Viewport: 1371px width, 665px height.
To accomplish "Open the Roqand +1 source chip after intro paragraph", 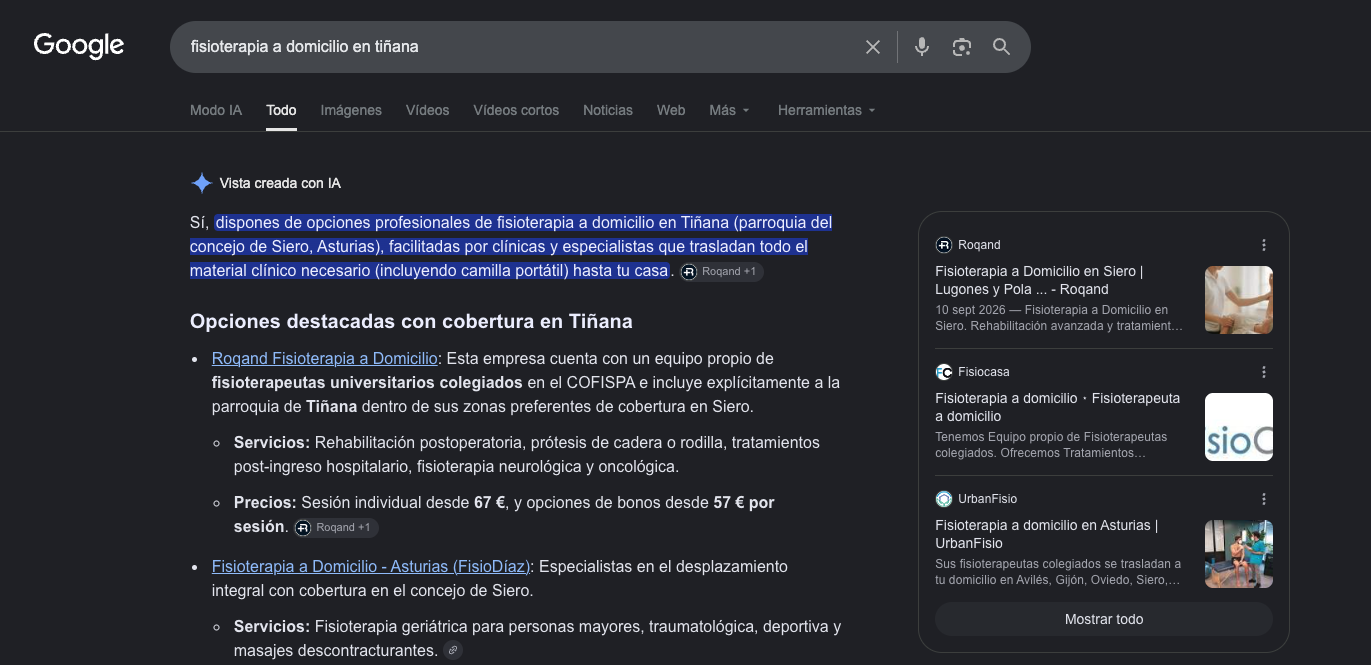I will [722, 271].
